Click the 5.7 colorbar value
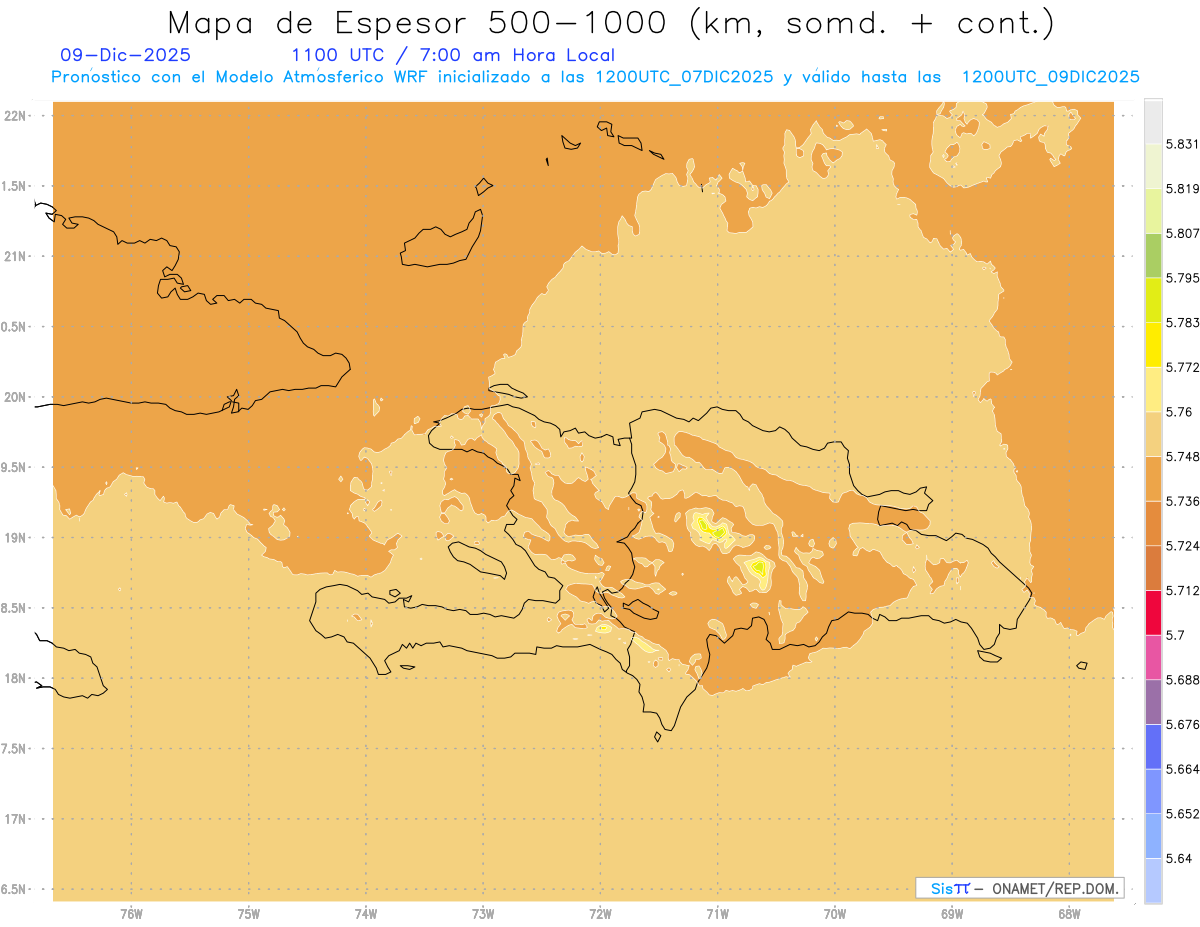This screenshot has width=1200, height=927. coord(1175,634)
